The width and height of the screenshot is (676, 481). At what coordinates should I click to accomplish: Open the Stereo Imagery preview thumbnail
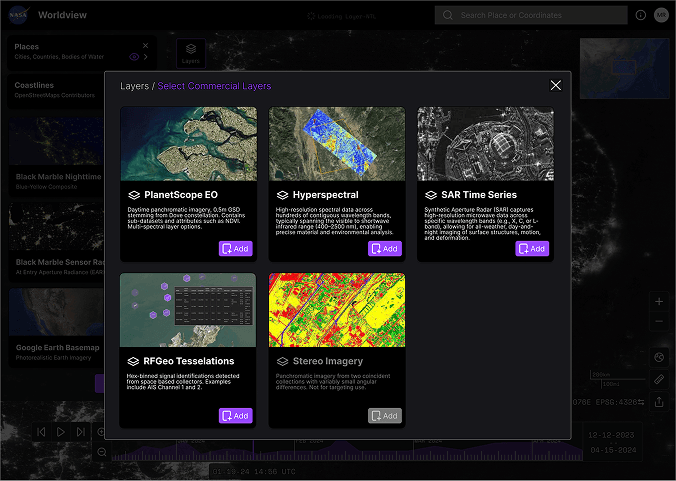tap(337, 310)
